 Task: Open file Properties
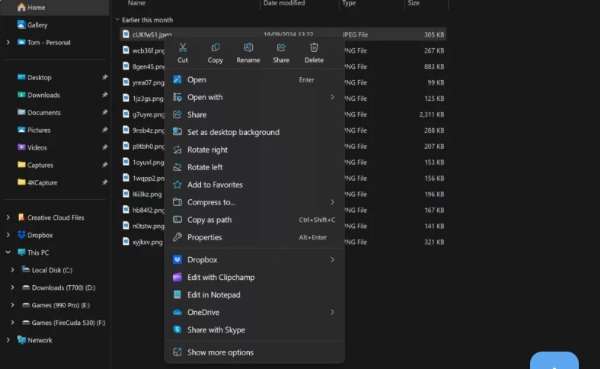pyautogui.click(x=254, y=237)
